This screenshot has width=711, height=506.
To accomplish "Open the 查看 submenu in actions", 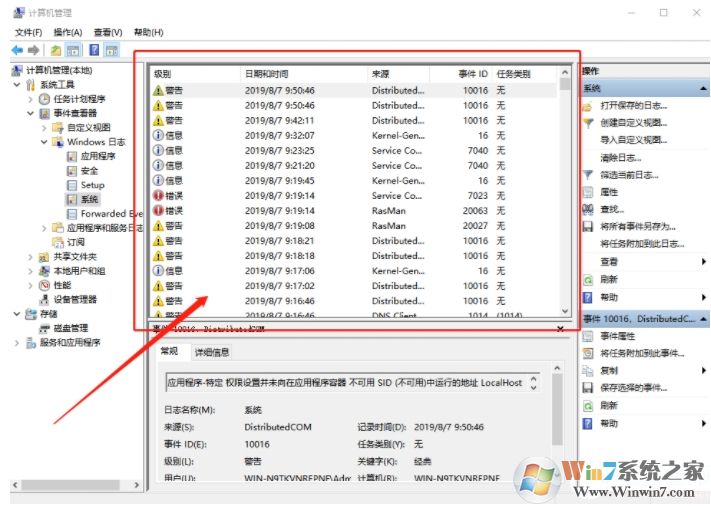I will pyautogui.click(x=609, y=262).
